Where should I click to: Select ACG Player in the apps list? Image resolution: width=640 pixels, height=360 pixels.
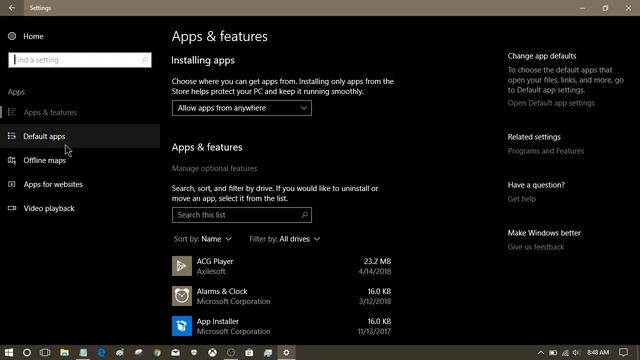coord(281,266)
